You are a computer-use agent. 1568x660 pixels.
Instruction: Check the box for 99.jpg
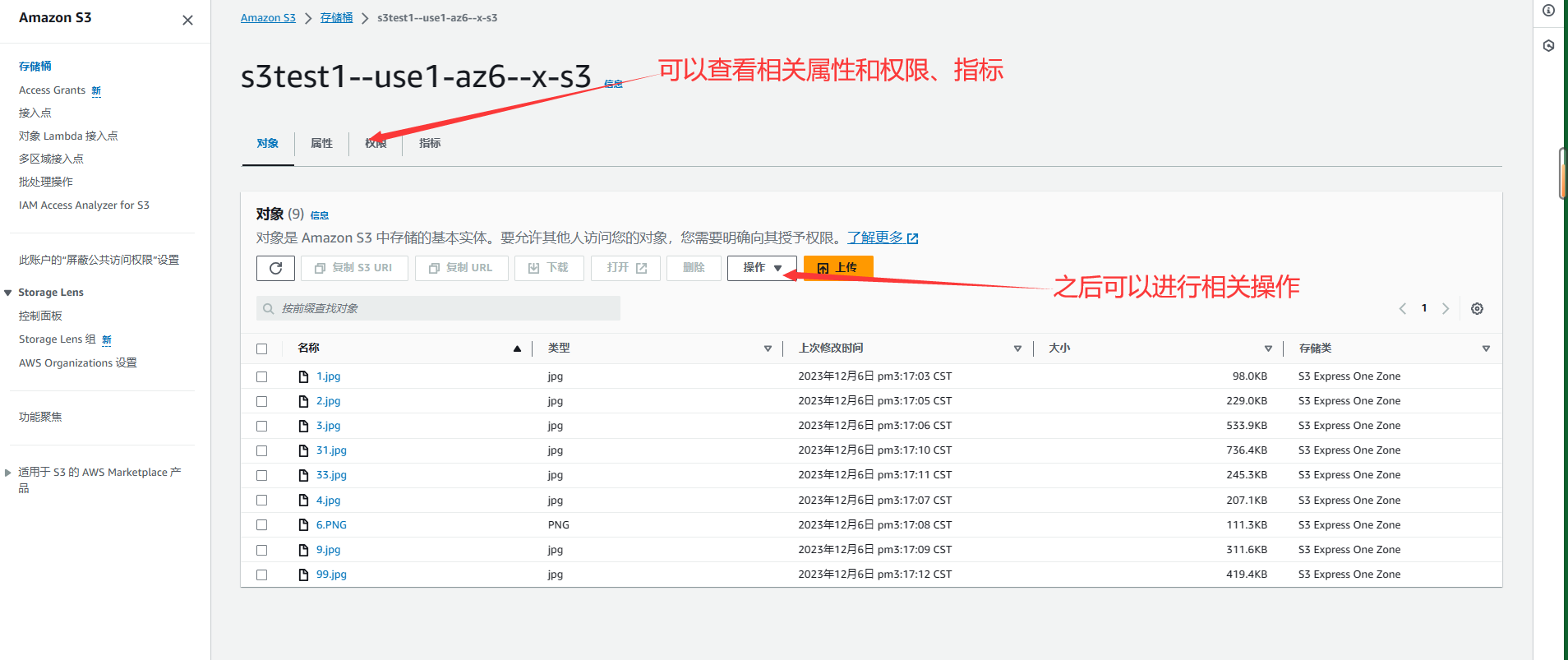pos(261,575)
